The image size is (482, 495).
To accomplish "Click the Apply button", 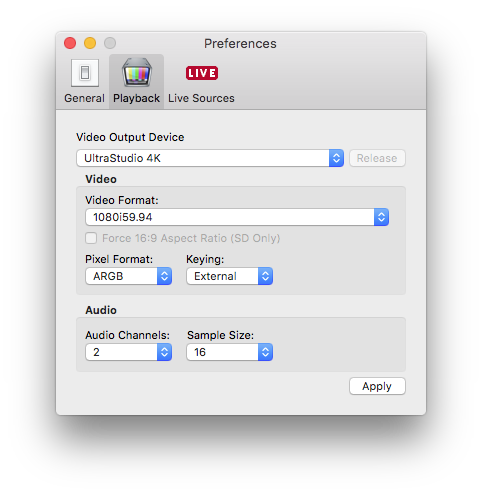I will coord(377,386).
